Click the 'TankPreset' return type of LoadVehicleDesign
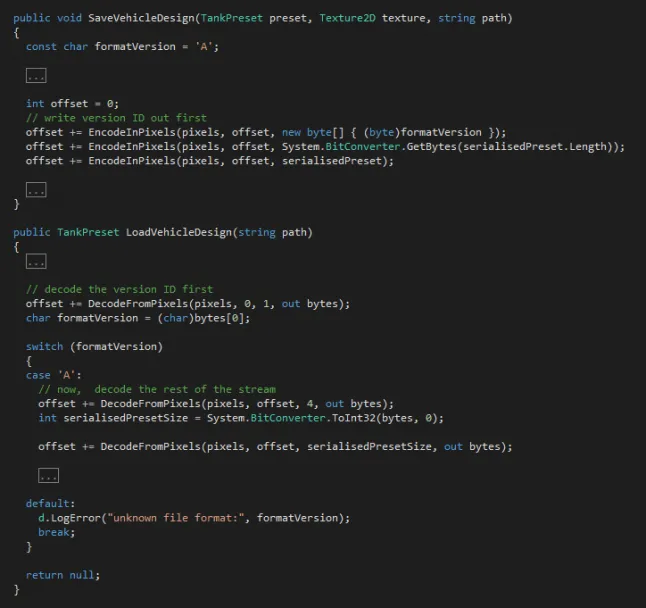 (x=88, y=232)
